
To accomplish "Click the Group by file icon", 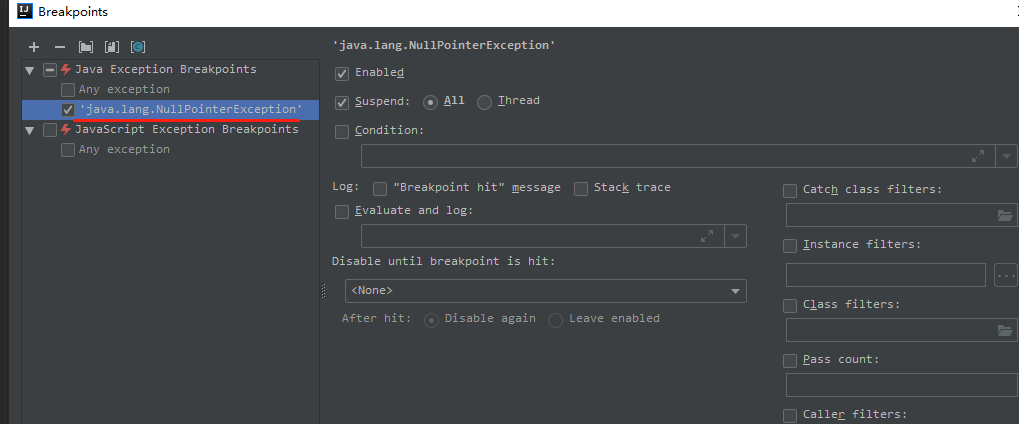I will [112, 47].
